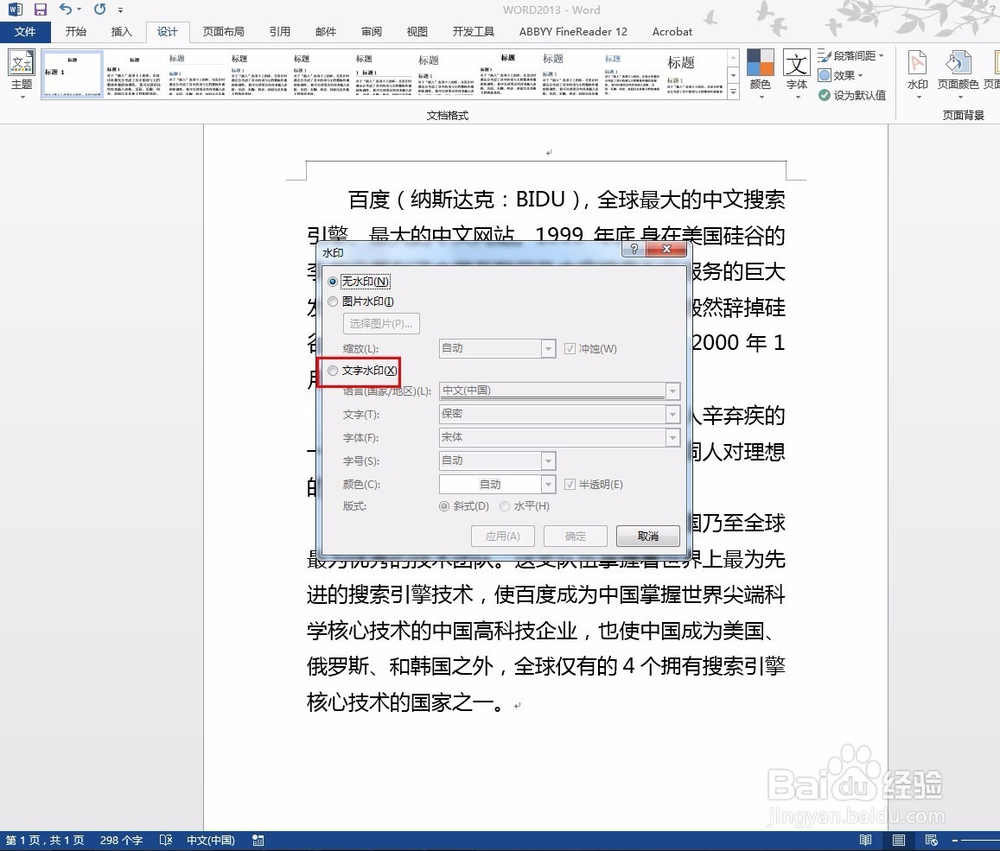Switch to the View (视图) tab
This screenshot has width=1000, height=851.
(417, 31)
